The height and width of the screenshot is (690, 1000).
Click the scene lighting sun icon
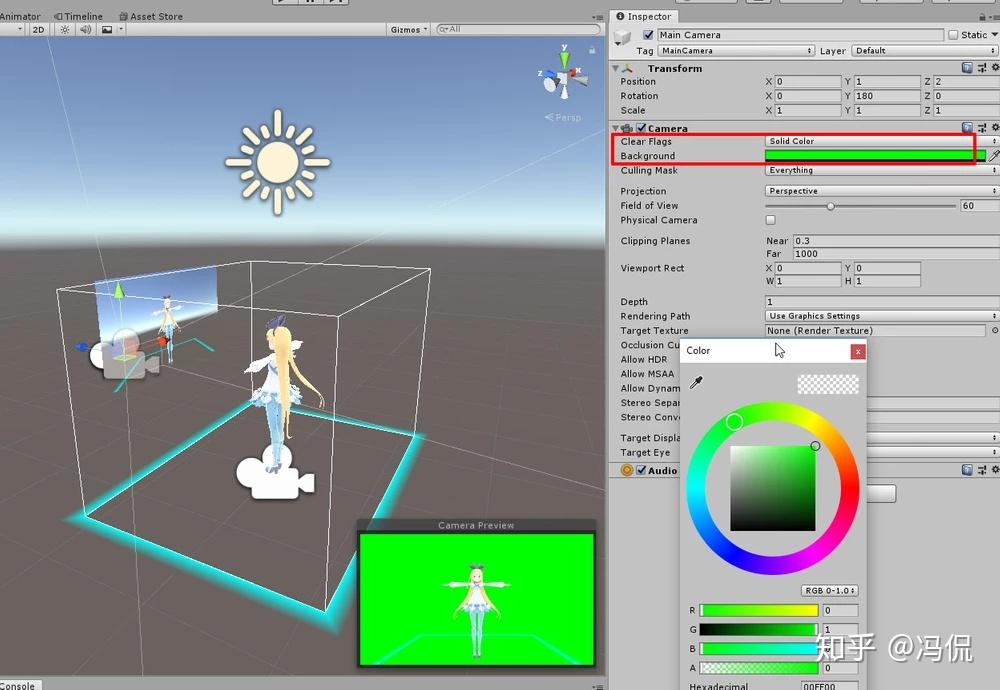pyautogui.click(x=64, y=29)
